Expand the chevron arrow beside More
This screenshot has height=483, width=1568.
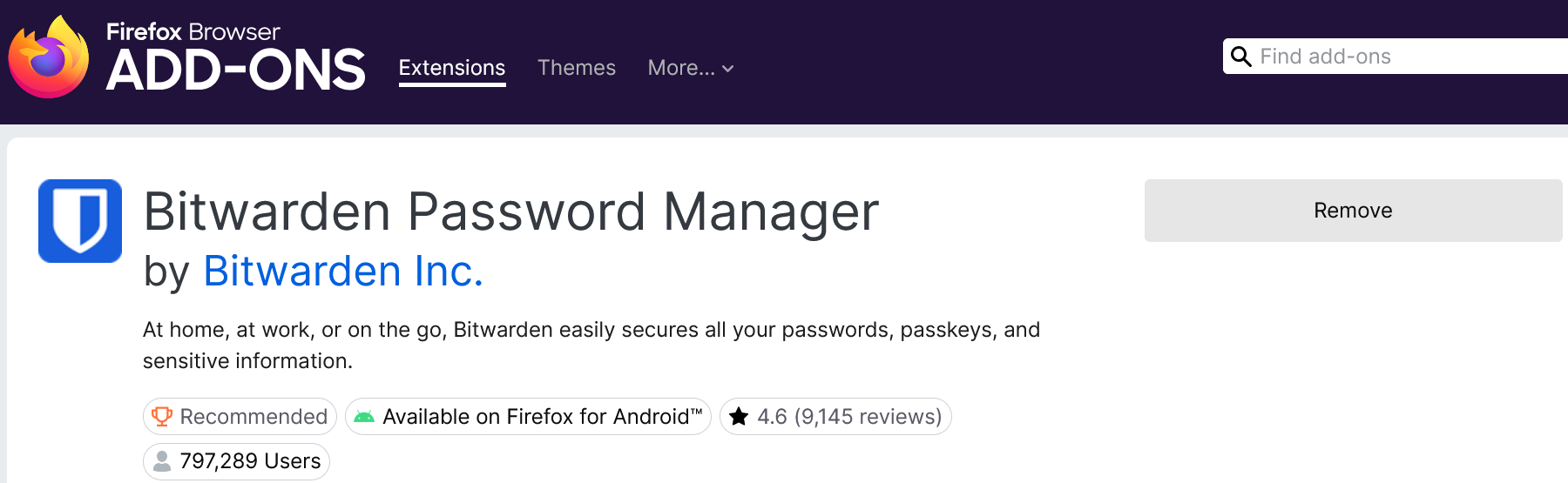(728, 69)
